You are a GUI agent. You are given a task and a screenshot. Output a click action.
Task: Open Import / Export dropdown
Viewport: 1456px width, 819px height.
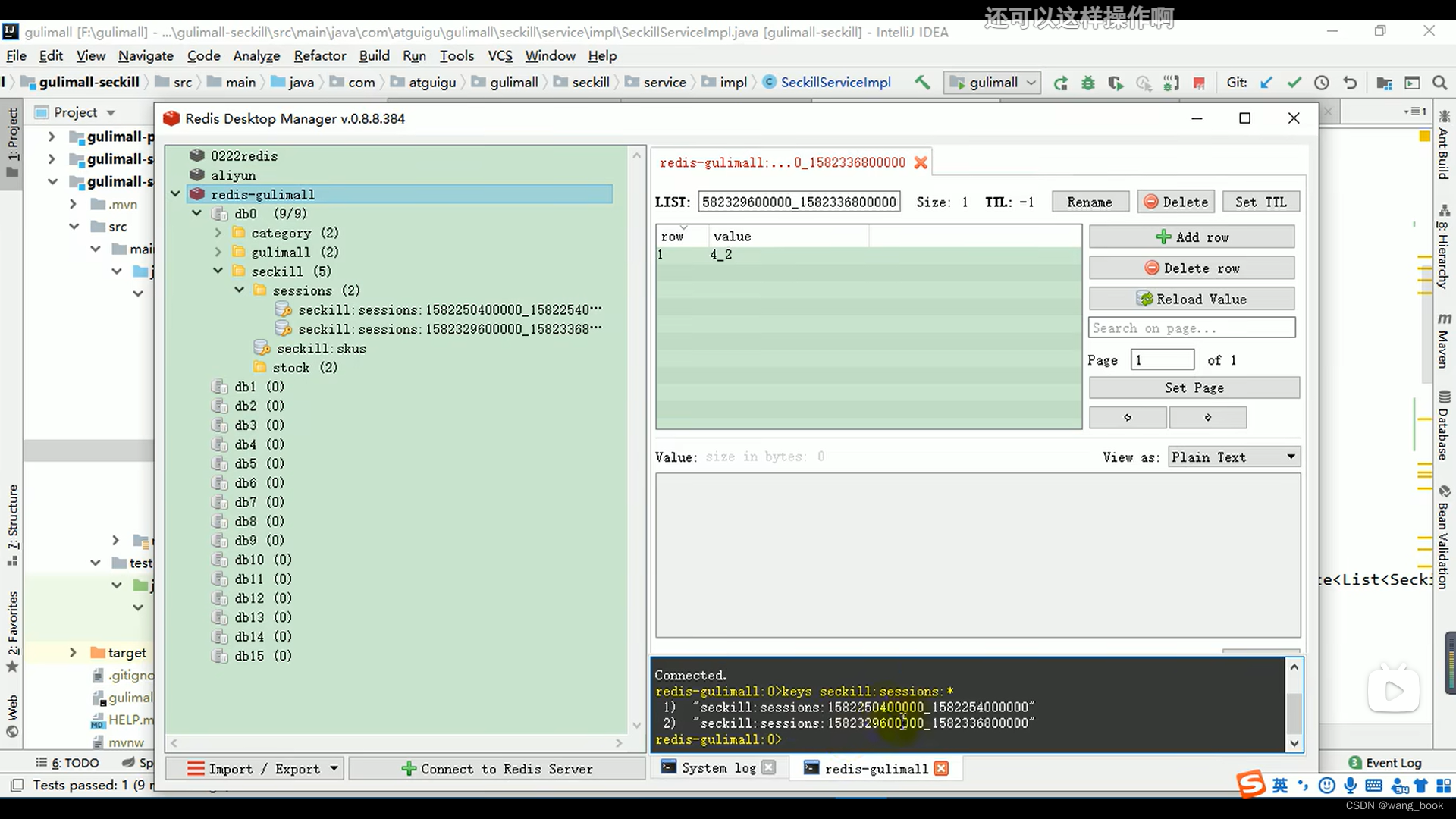pos(254,769)
